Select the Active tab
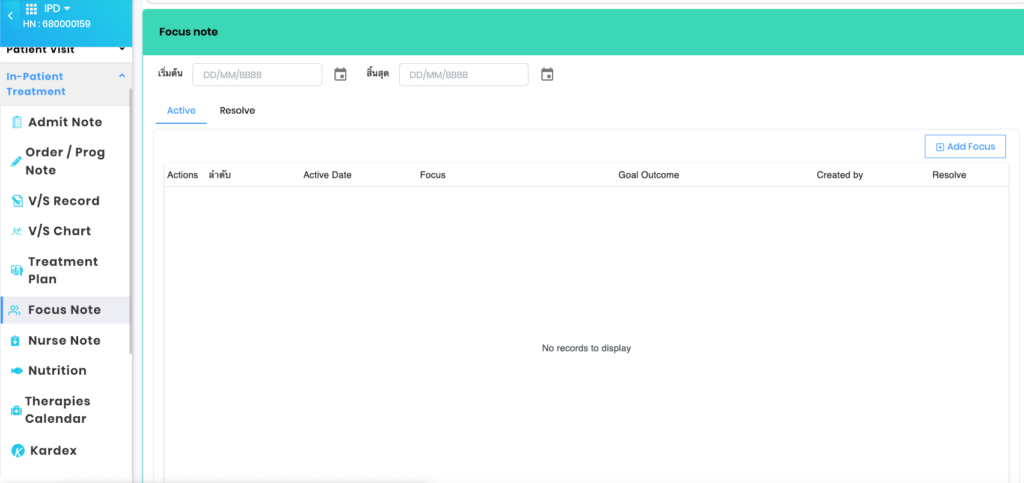This screenshot has height=483, width=1024. click(181, 111)
